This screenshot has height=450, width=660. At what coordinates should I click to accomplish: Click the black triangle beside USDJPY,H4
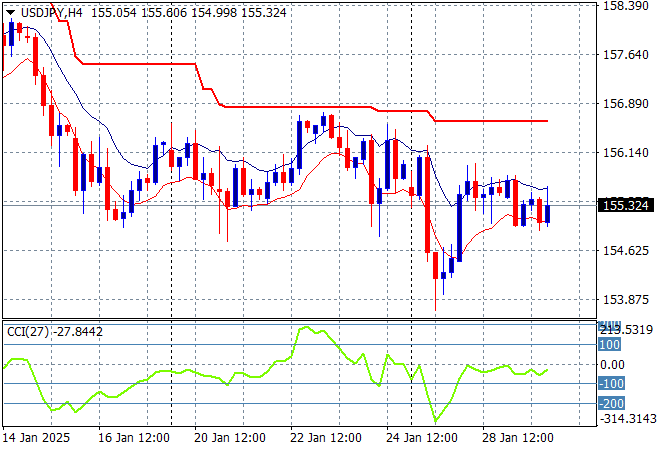(9, 11)
